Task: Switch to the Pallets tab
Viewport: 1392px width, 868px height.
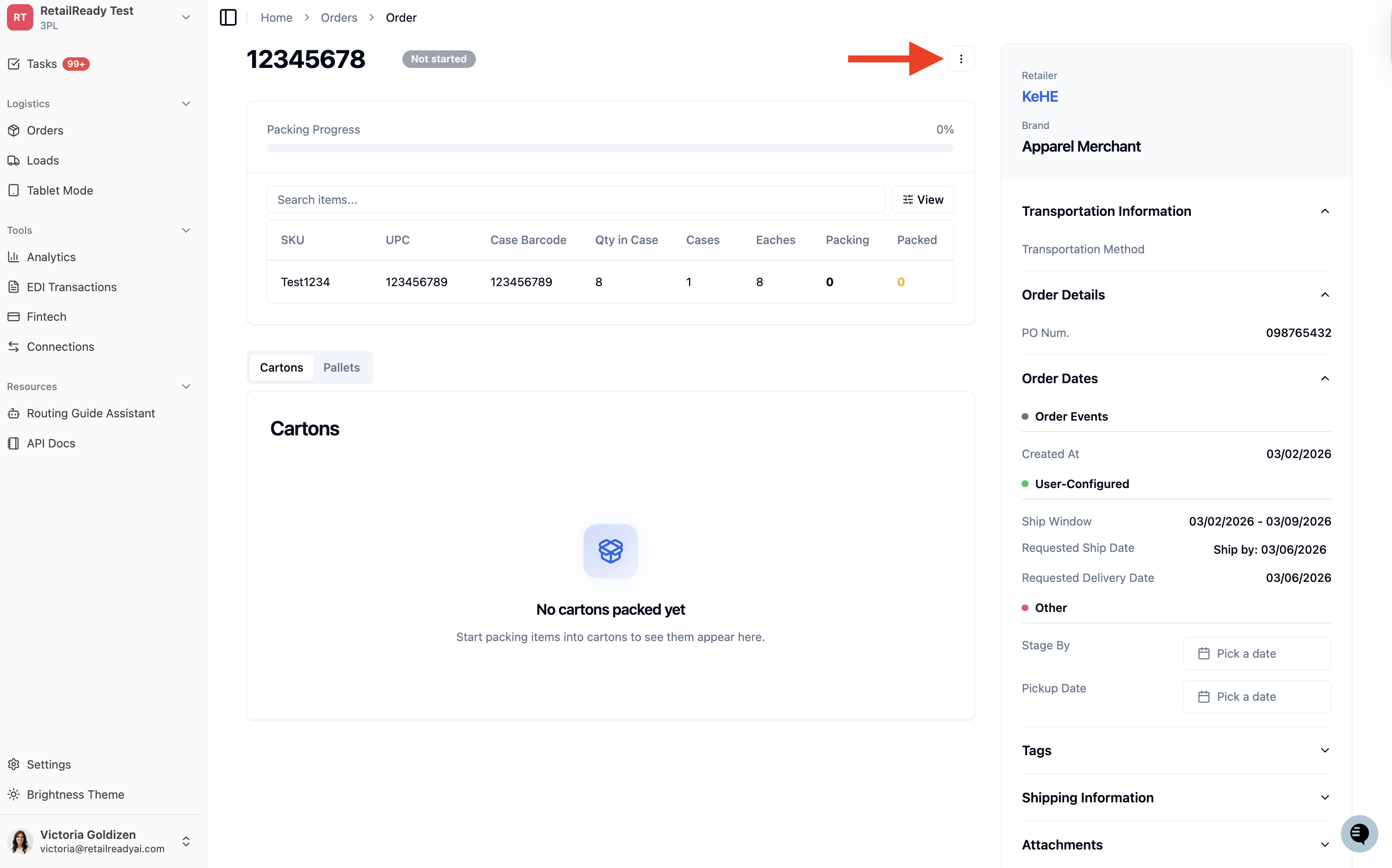Action: pyautogui.click(x=342, y=367)
